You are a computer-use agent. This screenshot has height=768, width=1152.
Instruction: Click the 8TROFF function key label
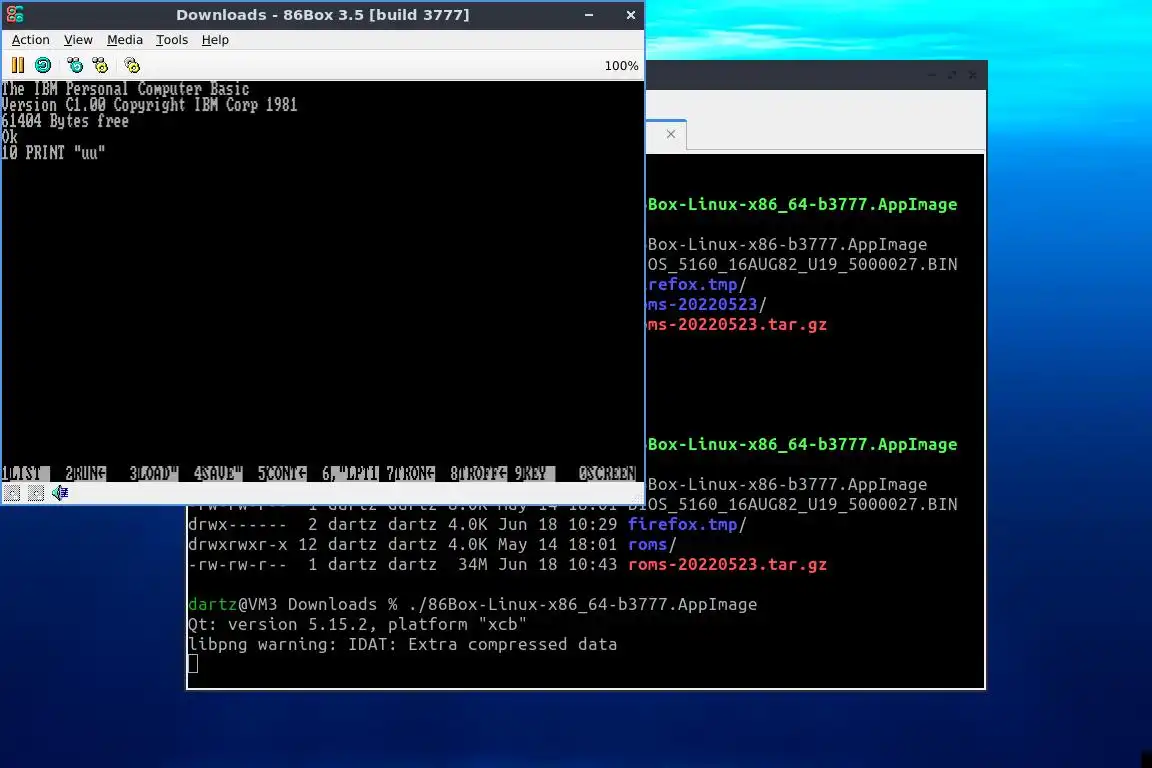point(478,473)
